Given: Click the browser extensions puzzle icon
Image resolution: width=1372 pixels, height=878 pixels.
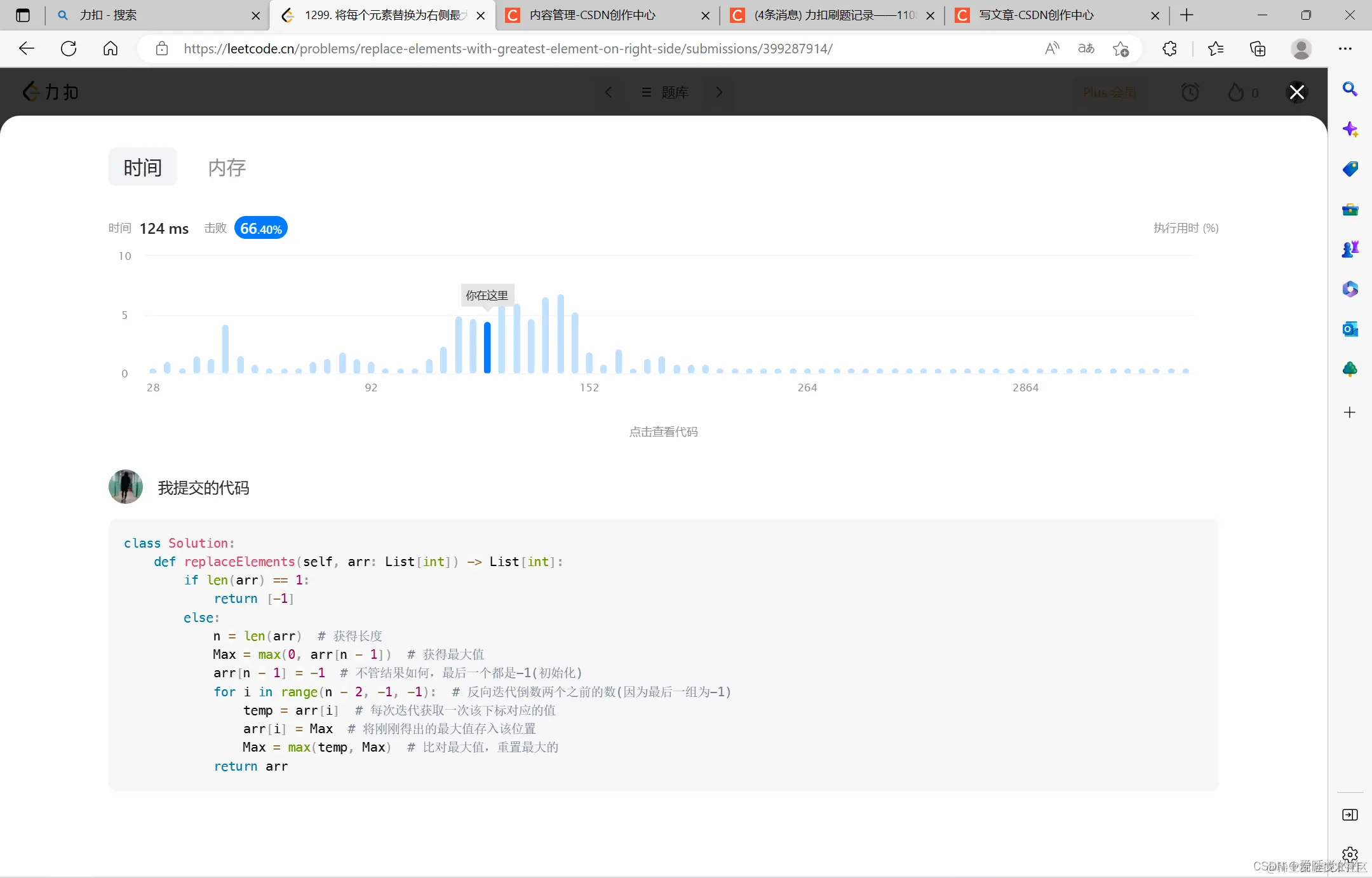Looking at the screenshot, I should coord(1169,49).
